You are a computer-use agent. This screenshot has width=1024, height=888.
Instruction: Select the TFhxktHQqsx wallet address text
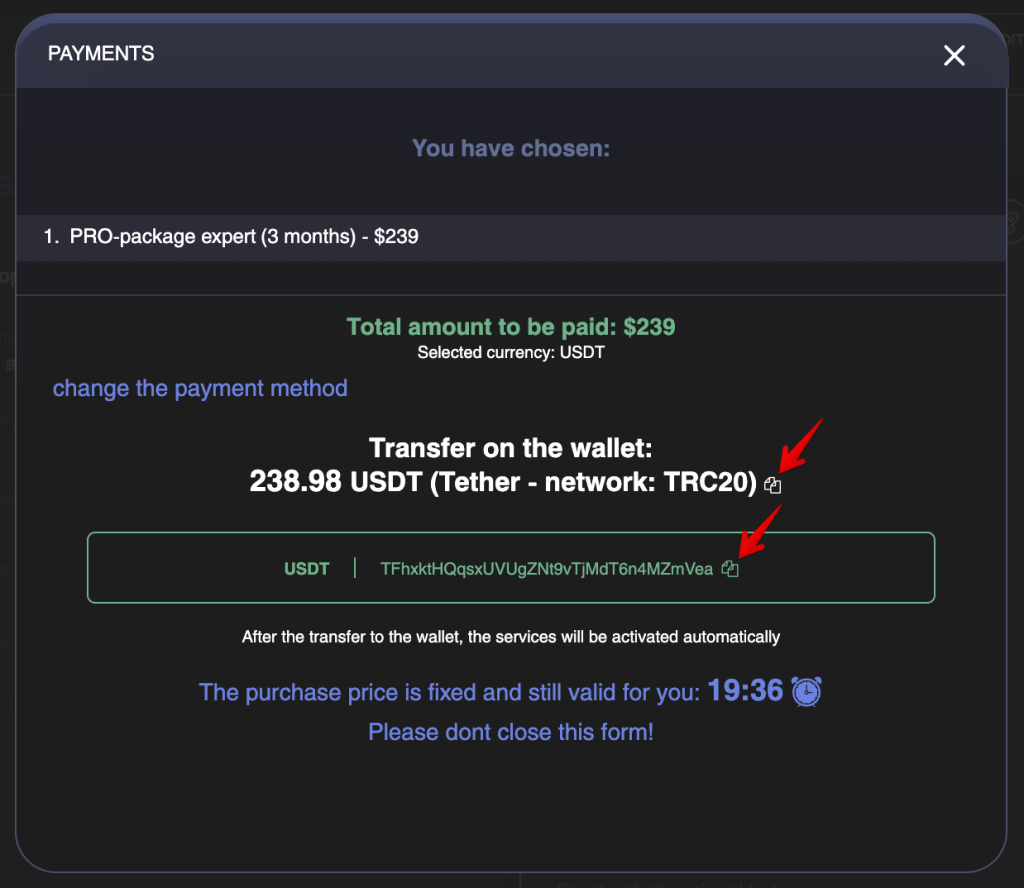pyautogui.click(x=547, y=569)
